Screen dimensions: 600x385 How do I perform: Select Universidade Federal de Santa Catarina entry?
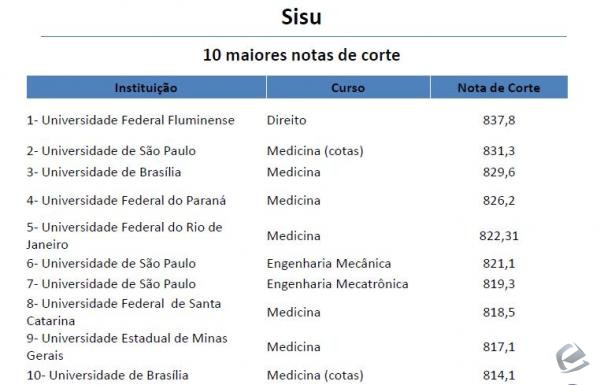click(x=124, y=312)
